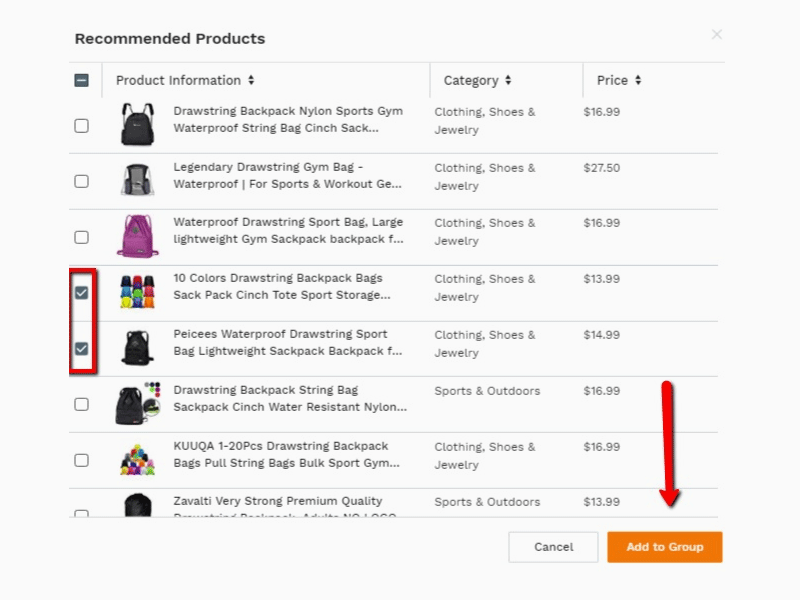The image size is (800, 600).
Task: Click the KUUQA Drawstring Backpack multi-color thumbnail
Action: coord(138,459)
